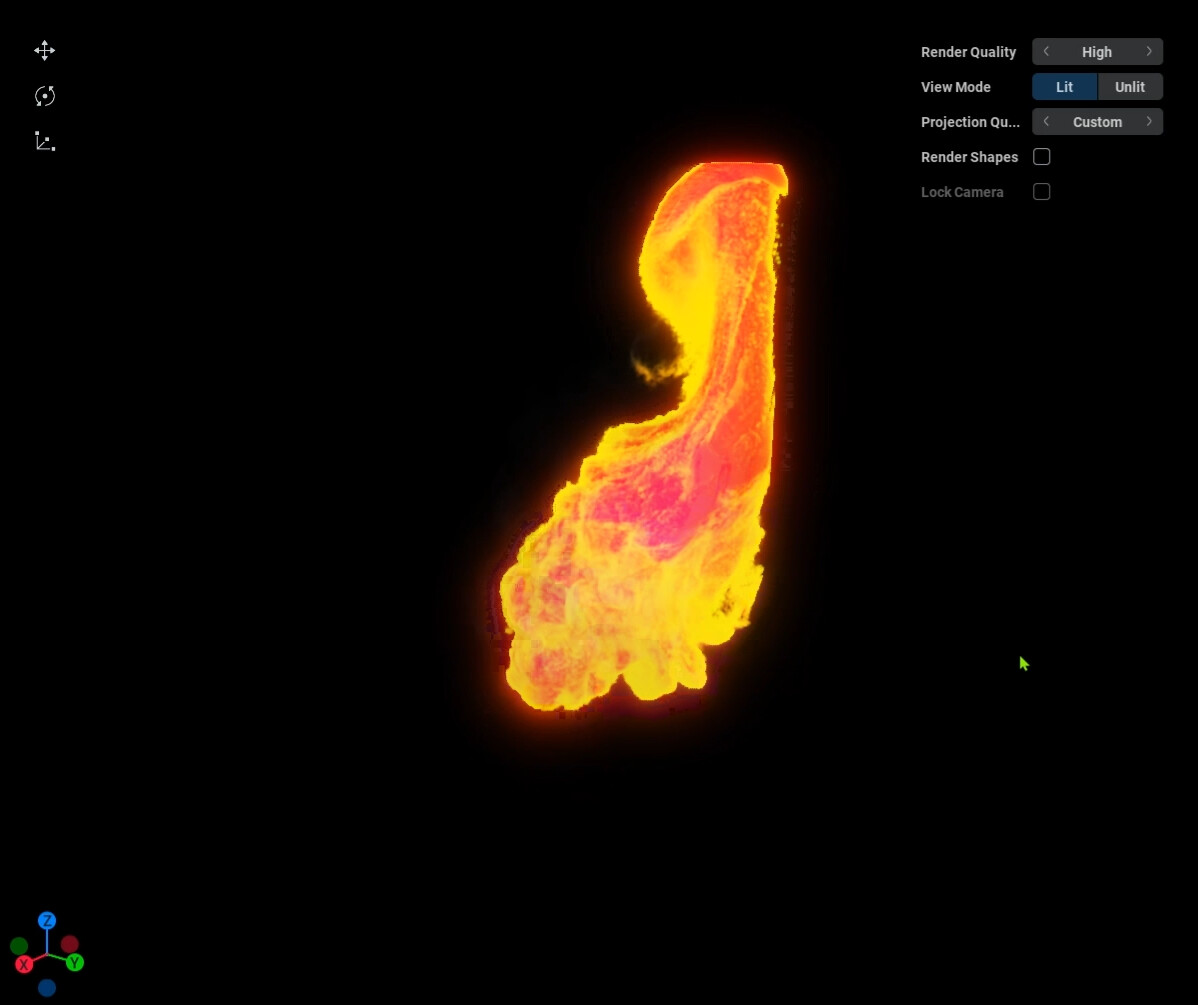Click the blue Z axis on the orientation gizmo

pyautogui.click(x=47, y=919)
